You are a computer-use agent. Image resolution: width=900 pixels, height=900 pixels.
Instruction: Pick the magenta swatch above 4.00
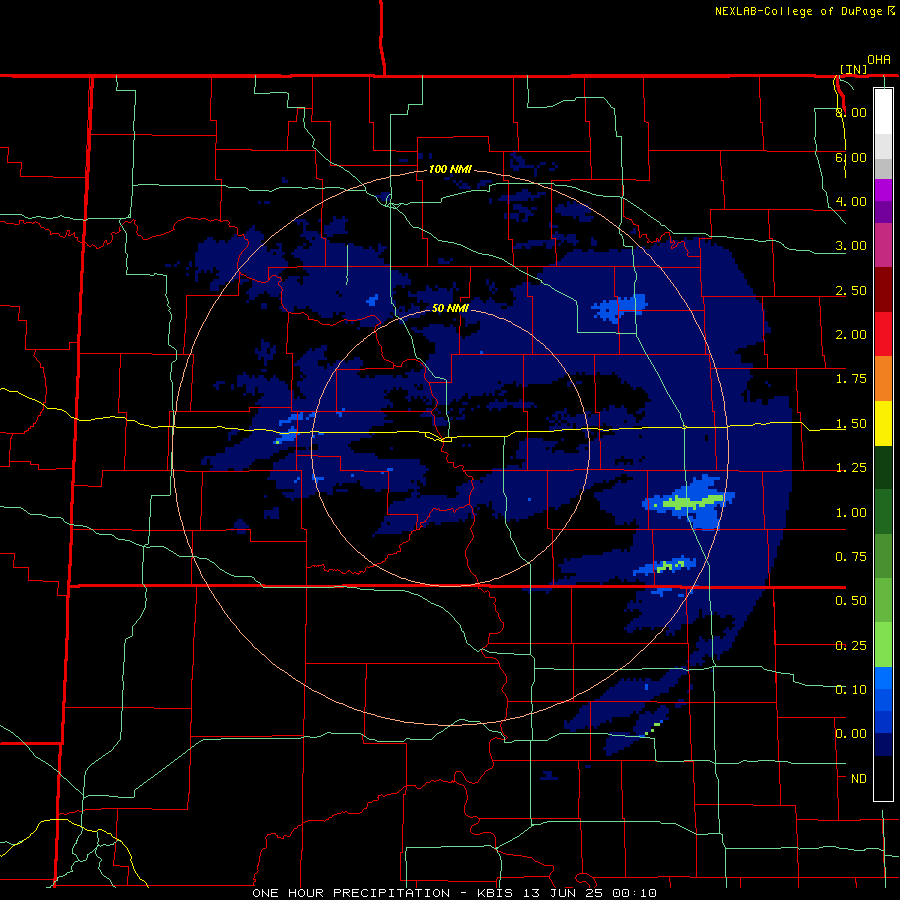pyautogui.click(x=883, y=190)
